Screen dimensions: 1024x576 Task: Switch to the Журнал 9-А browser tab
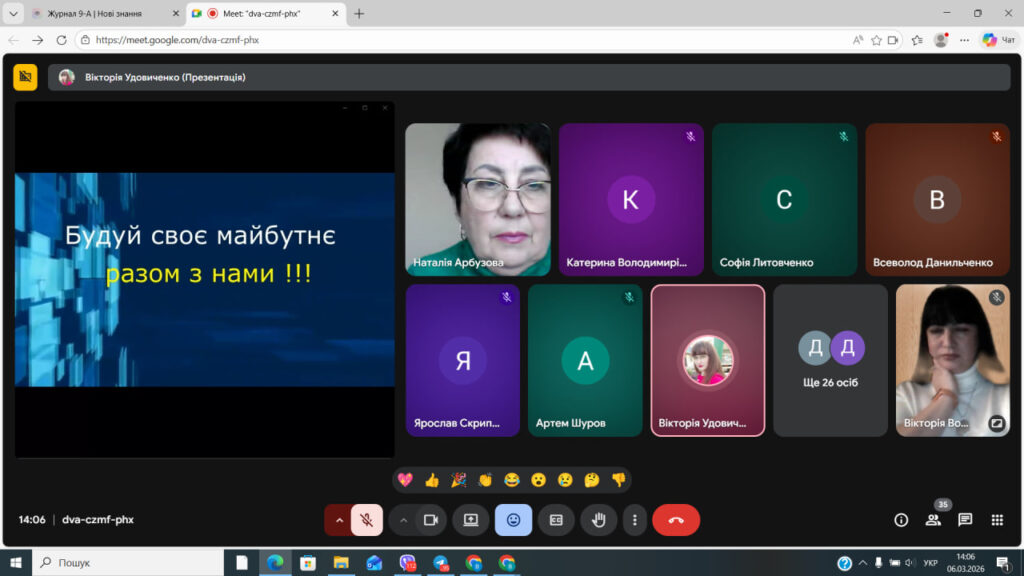(98, 13)
